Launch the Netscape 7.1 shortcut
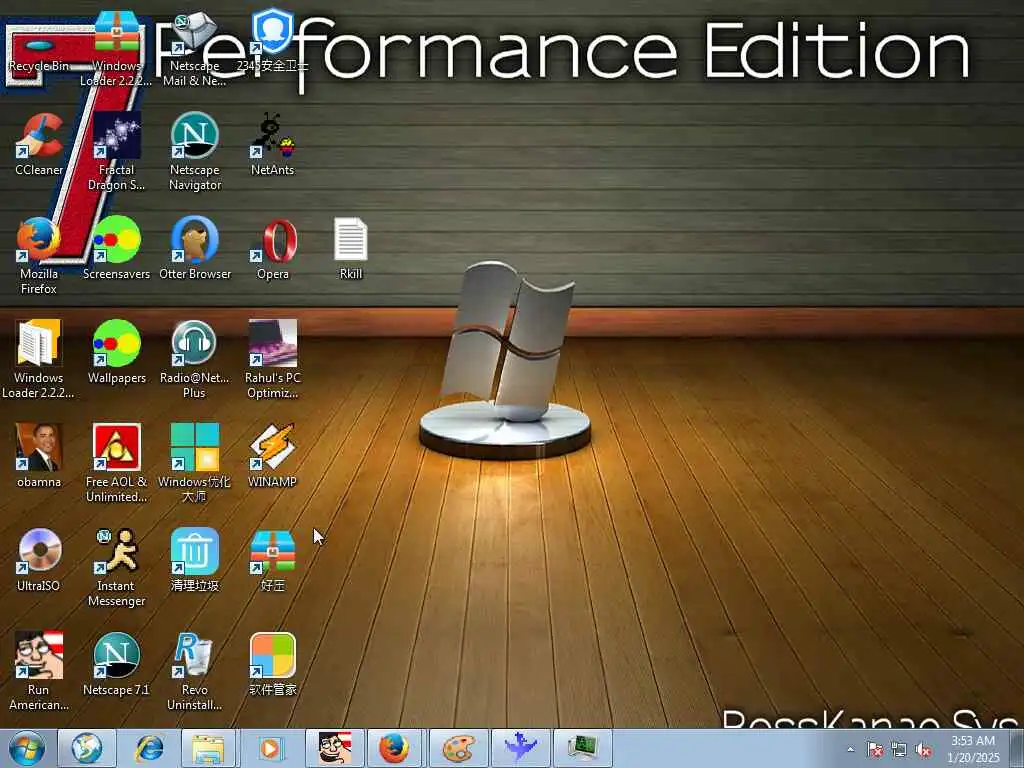This screenshot has height=768, width=1024. coord(116,664)
